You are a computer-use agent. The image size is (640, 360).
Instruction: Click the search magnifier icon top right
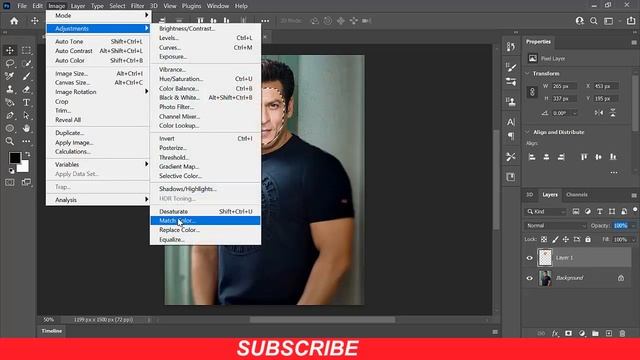tap(593, 21)
